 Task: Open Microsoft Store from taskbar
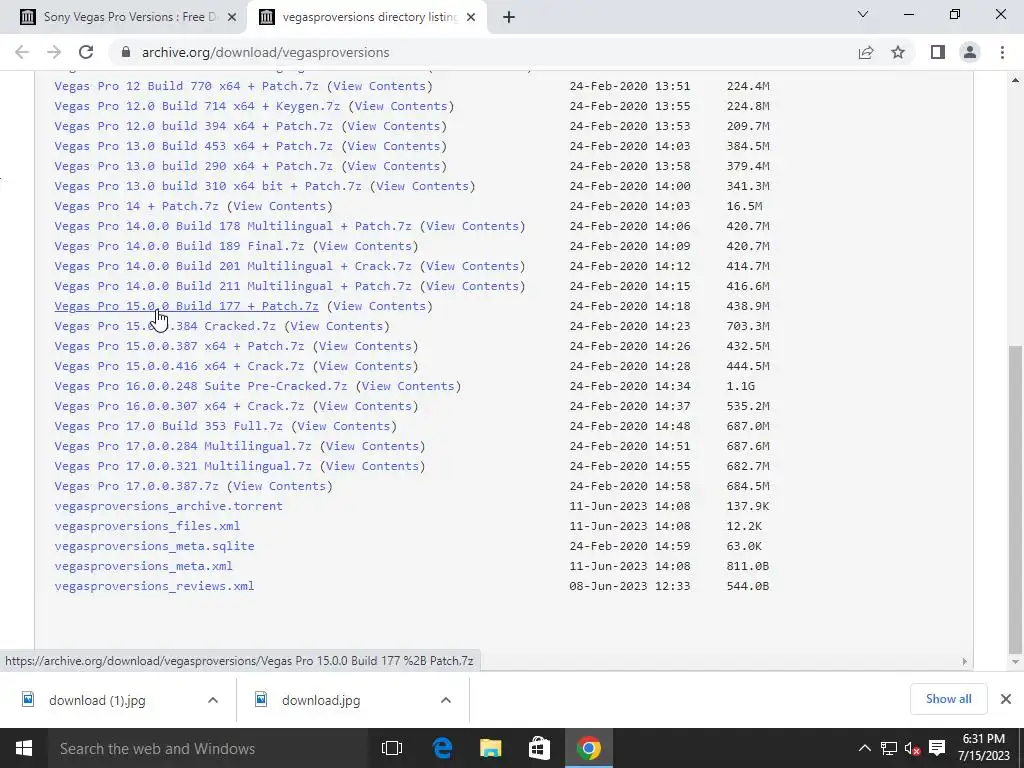coord(539,748)
